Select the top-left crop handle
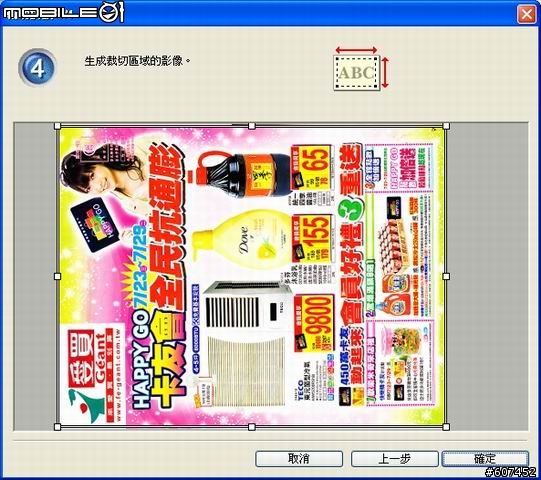 tap(58, 126)
